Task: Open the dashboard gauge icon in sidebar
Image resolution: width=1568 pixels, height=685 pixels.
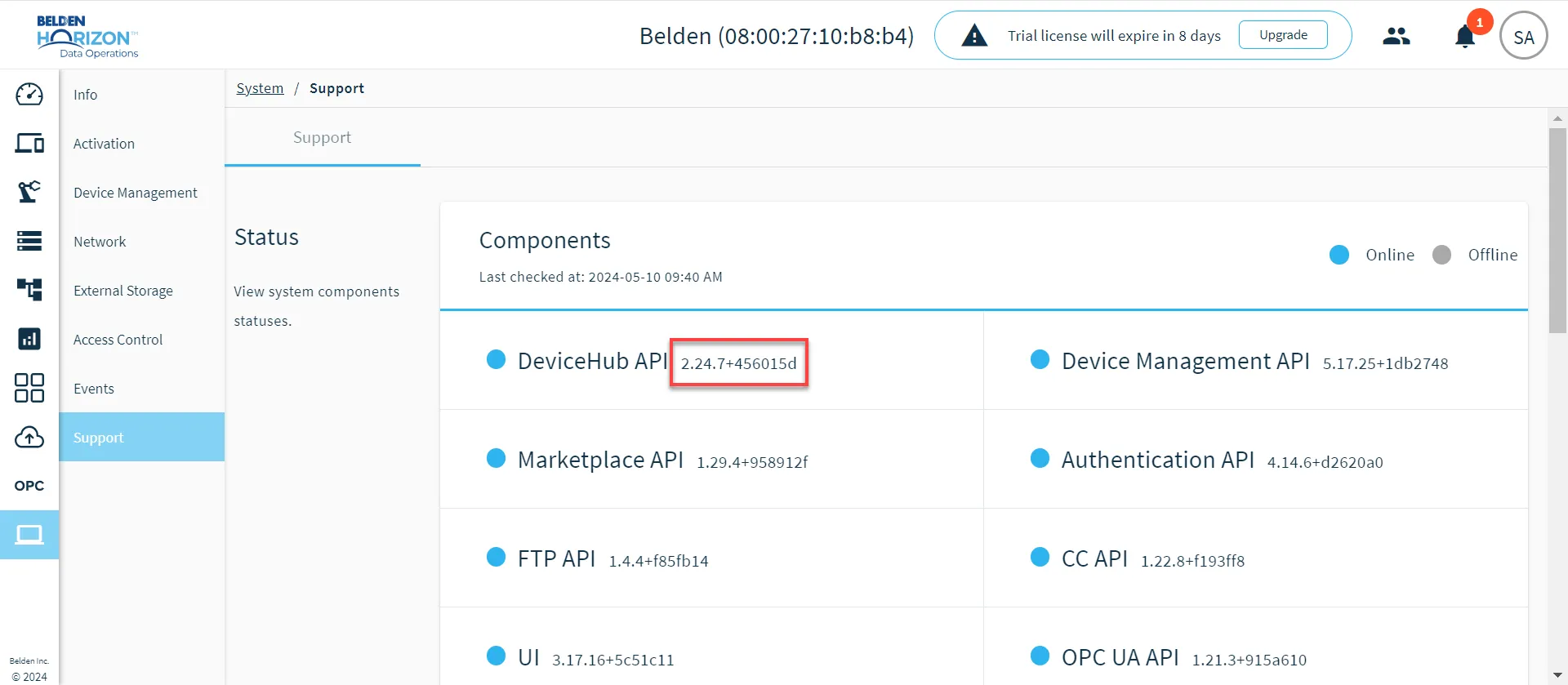Action: pyautogui.click(x=29, y=95)
